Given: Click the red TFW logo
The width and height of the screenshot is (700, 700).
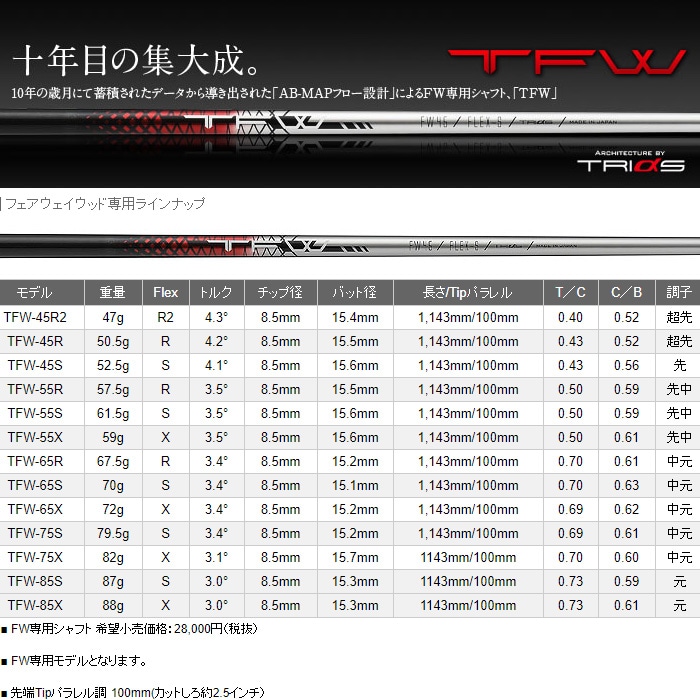Looking at the screenshot, I should click(x=565, y=60).
